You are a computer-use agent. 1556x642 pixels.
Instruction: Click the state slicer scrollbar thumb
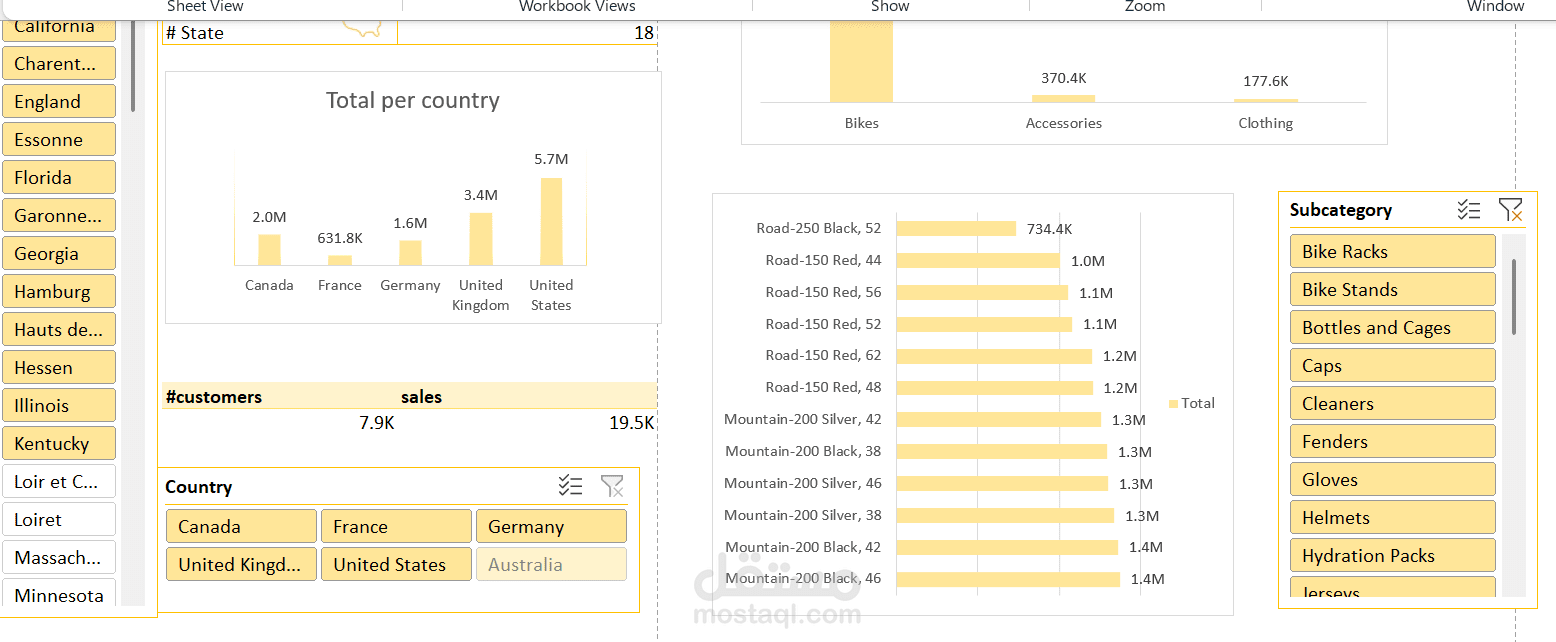tap(132, 71)
